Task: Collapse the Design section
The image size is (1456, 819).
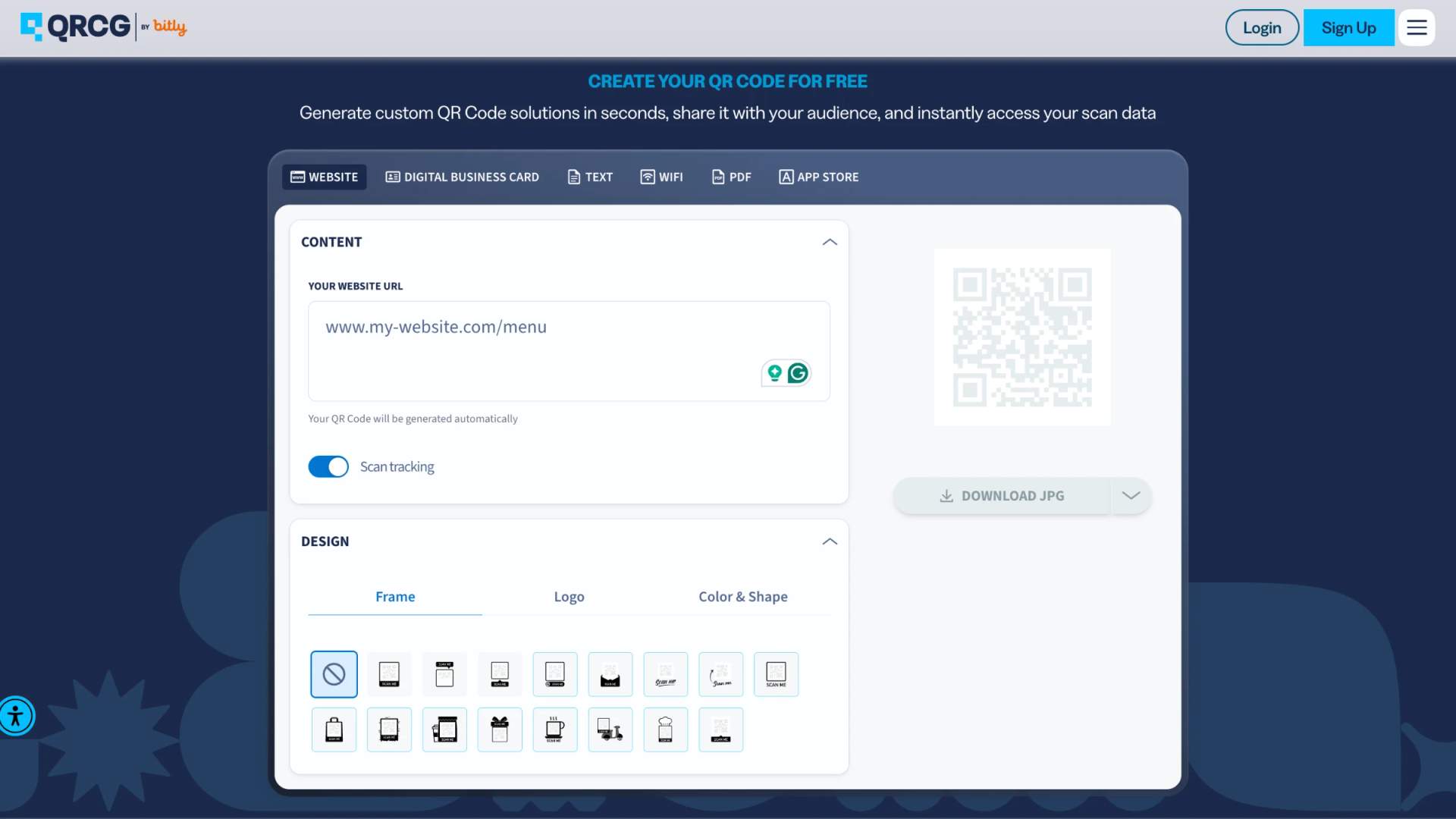Action: (x=830, y=541)
